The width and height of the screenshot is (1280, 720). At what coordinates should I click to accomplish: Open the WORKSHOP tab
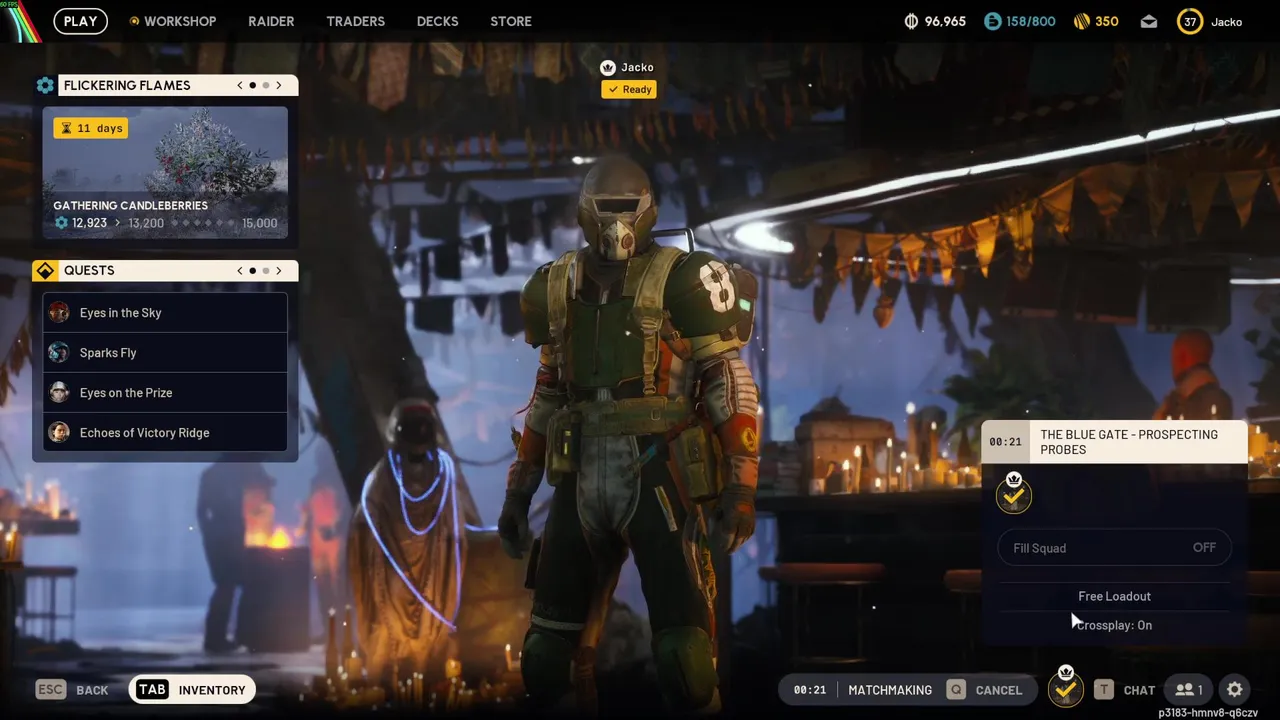180,21
